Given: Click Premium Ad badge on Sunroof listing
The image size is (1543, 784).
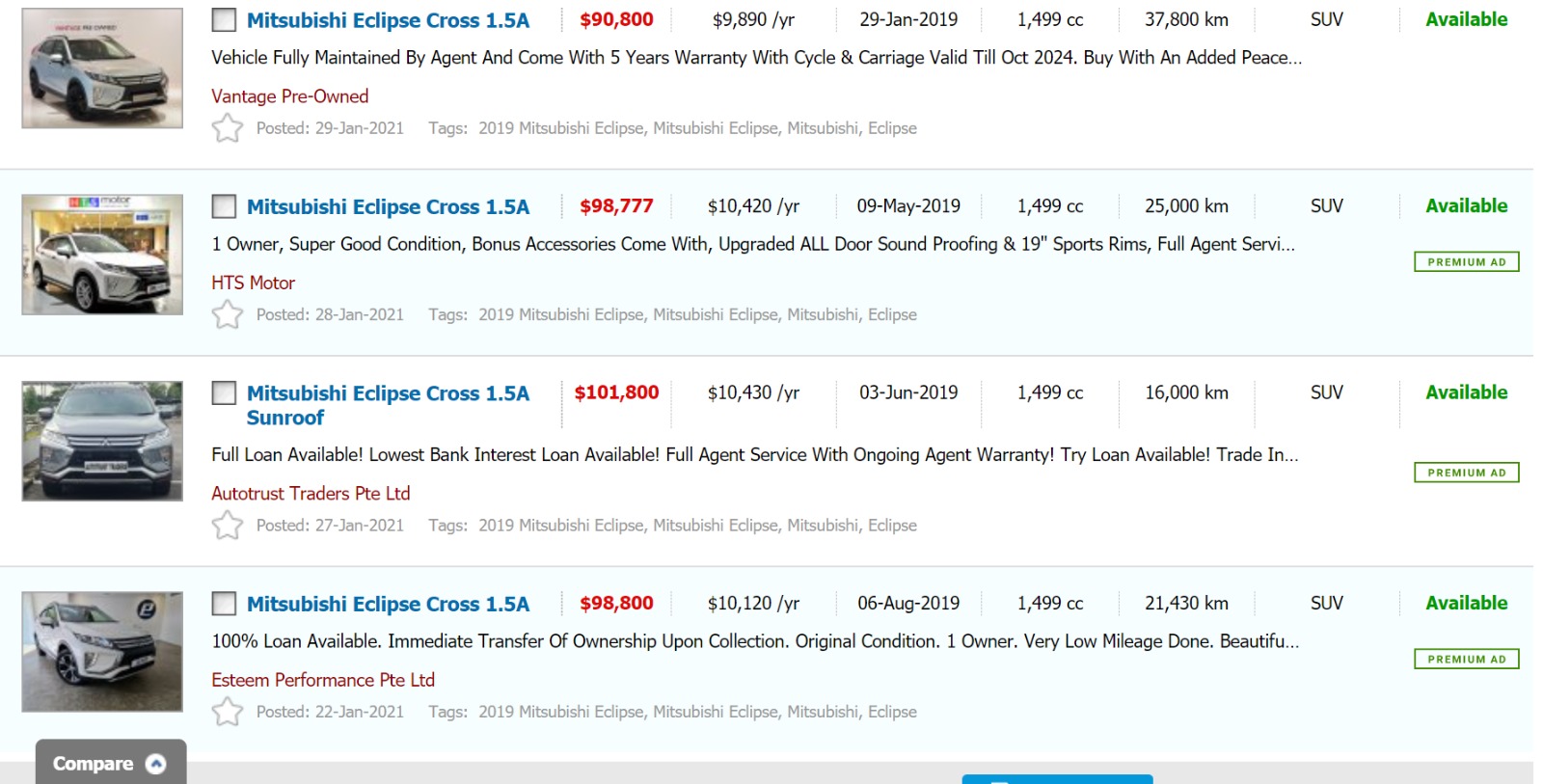Looking at the screenshot, I should tap(1466, 473).
